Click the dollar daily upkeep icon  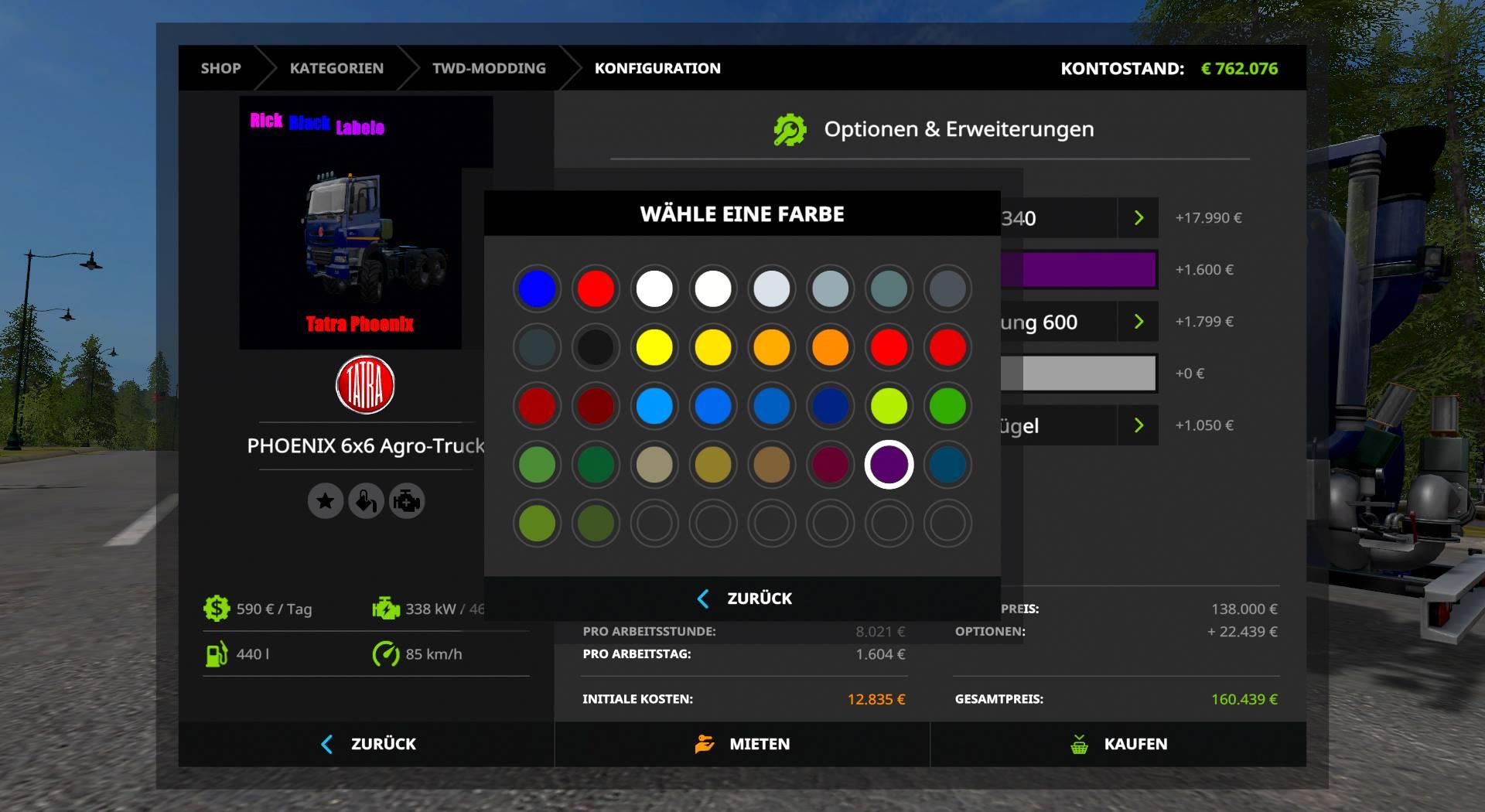click(x=217, y=609)
